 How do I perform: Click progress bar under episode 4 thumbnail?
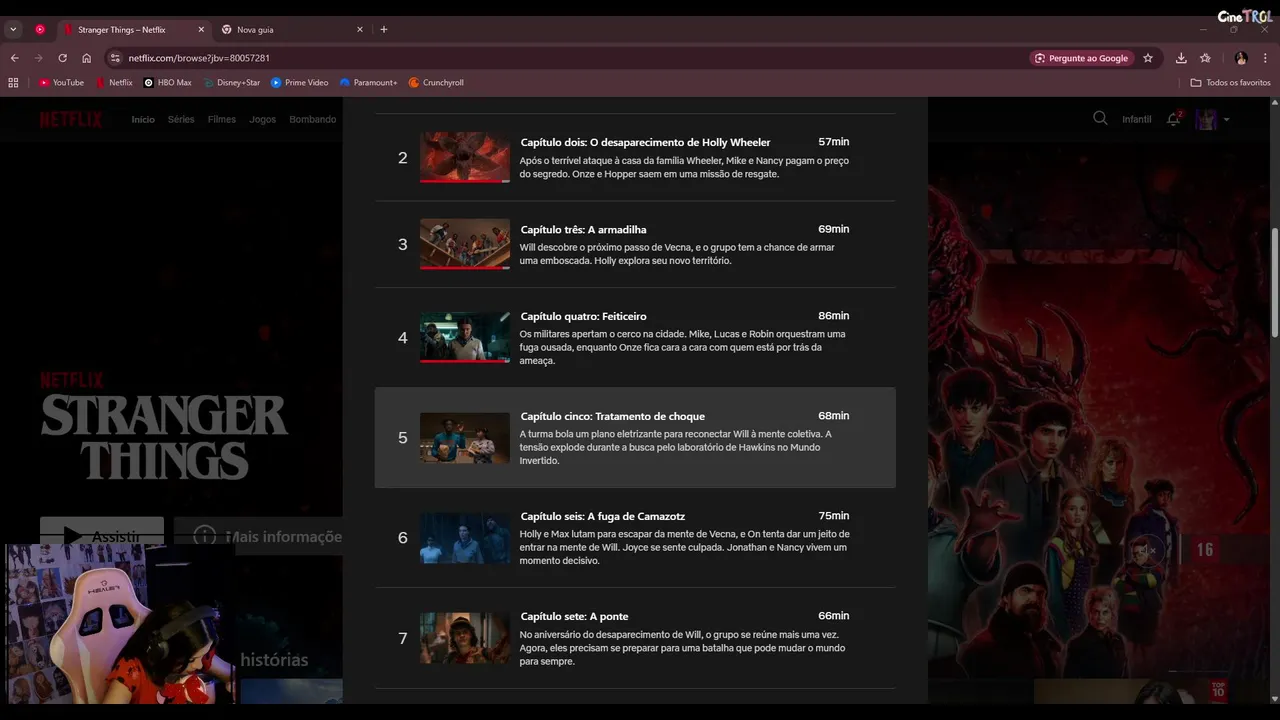coord(465,361)
